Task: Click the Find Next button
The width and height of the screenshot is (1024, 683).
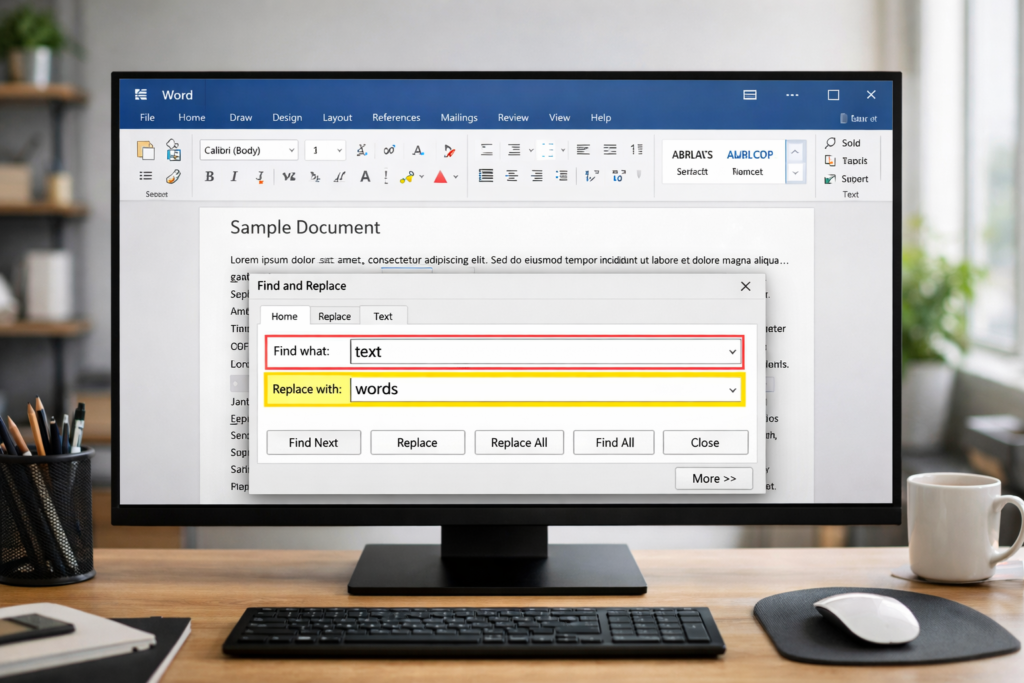Action: (313, 443)
